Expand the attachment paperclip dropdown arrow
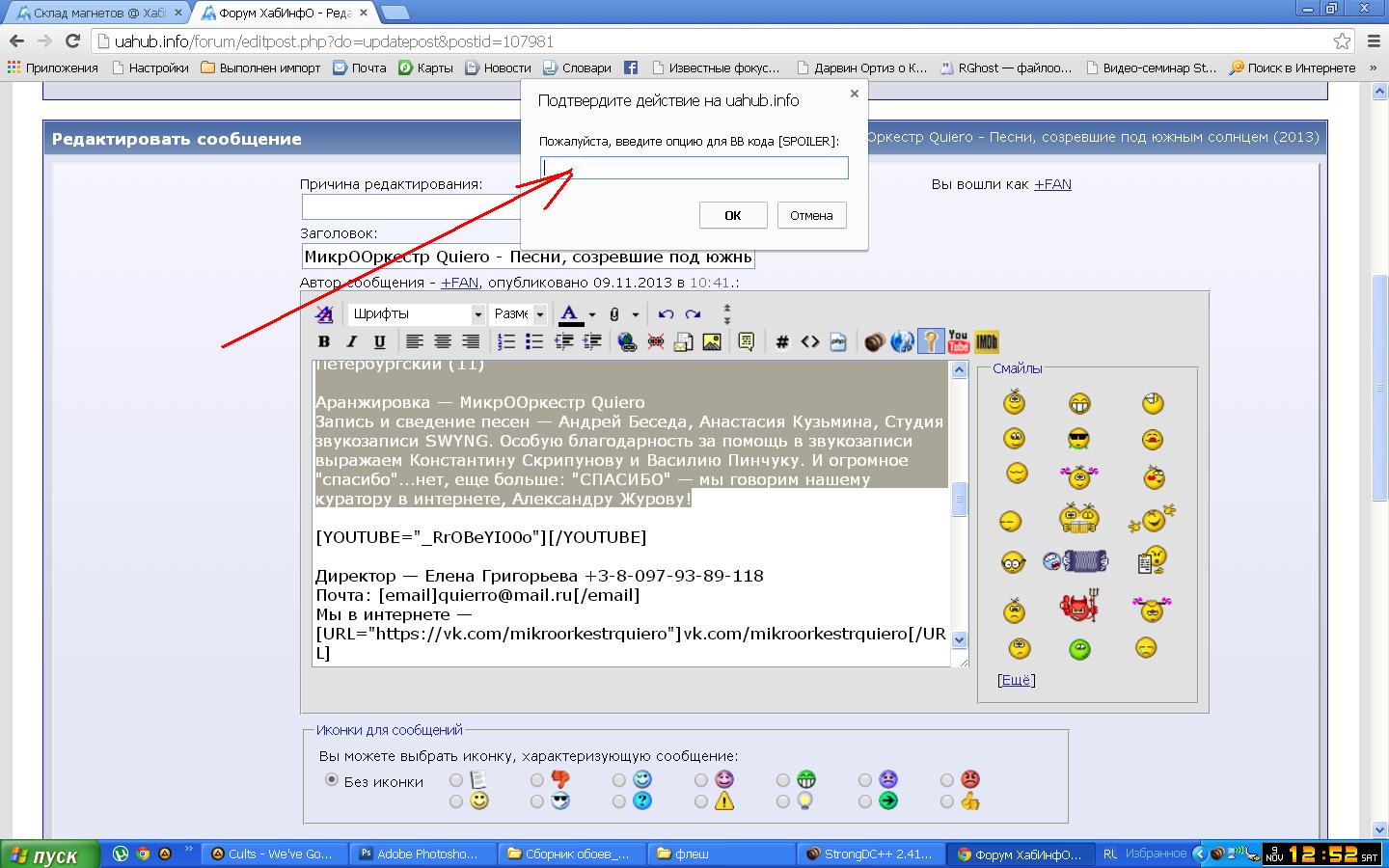Viewport: 1389px width, 868px height. (635, 314)
